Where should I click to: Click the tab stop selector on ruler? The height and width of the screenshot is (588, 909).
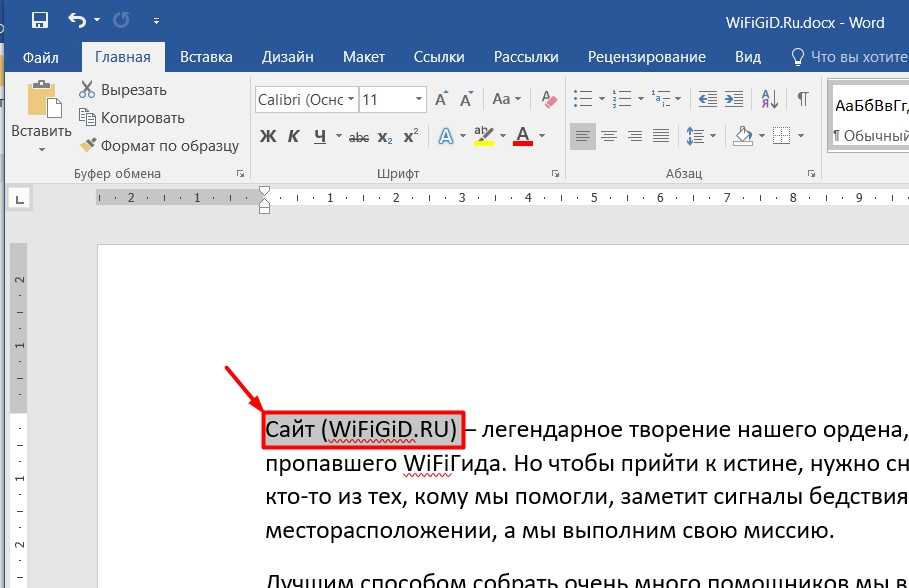pyautogui.click(x=20, y=199)
